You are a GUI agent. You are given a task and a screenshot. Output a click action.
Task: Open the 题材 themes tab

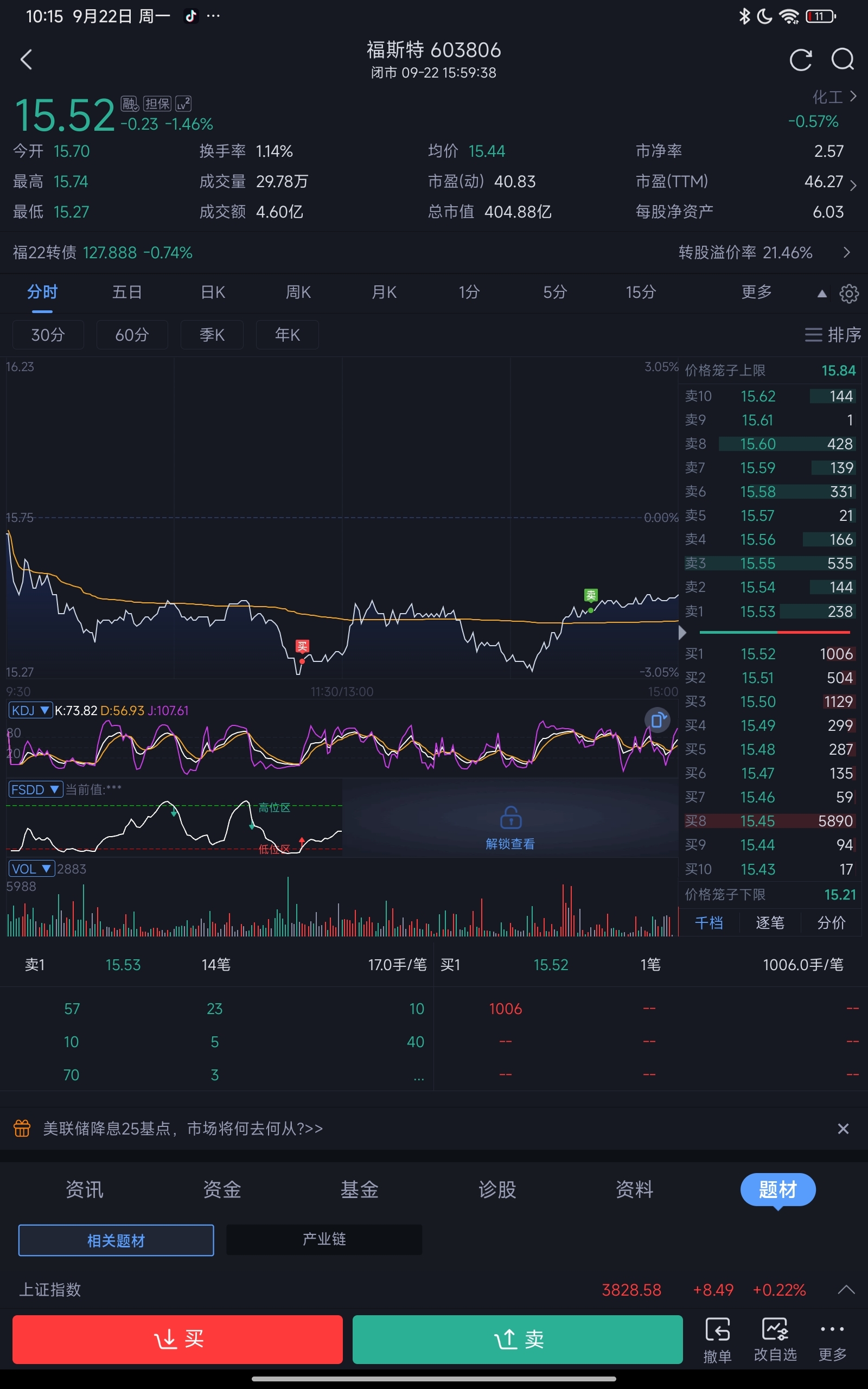778,1189
